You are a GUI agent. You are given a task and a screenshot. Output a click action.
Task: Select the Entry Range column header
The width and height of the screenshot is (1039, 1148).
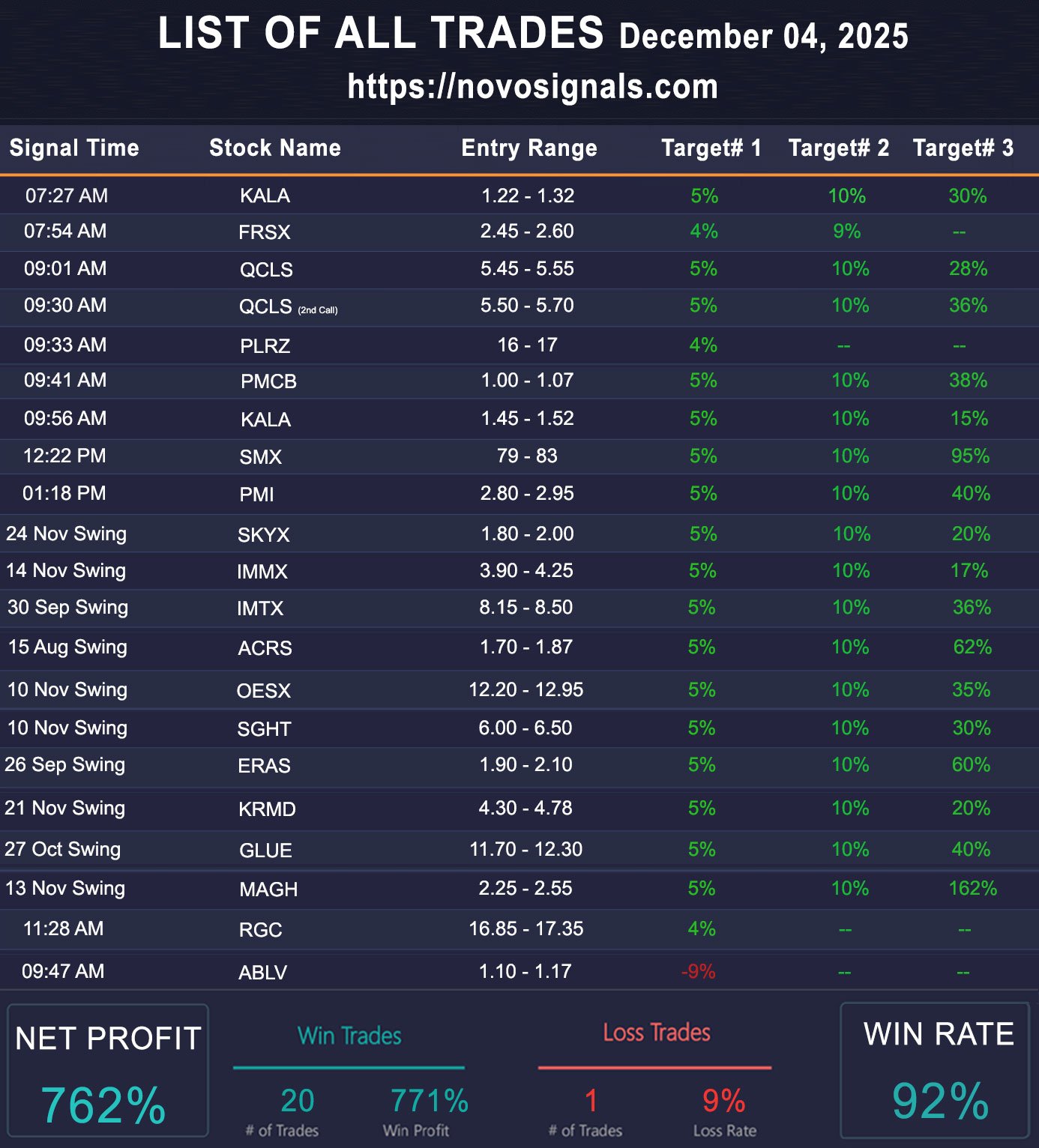pos(529,148)
